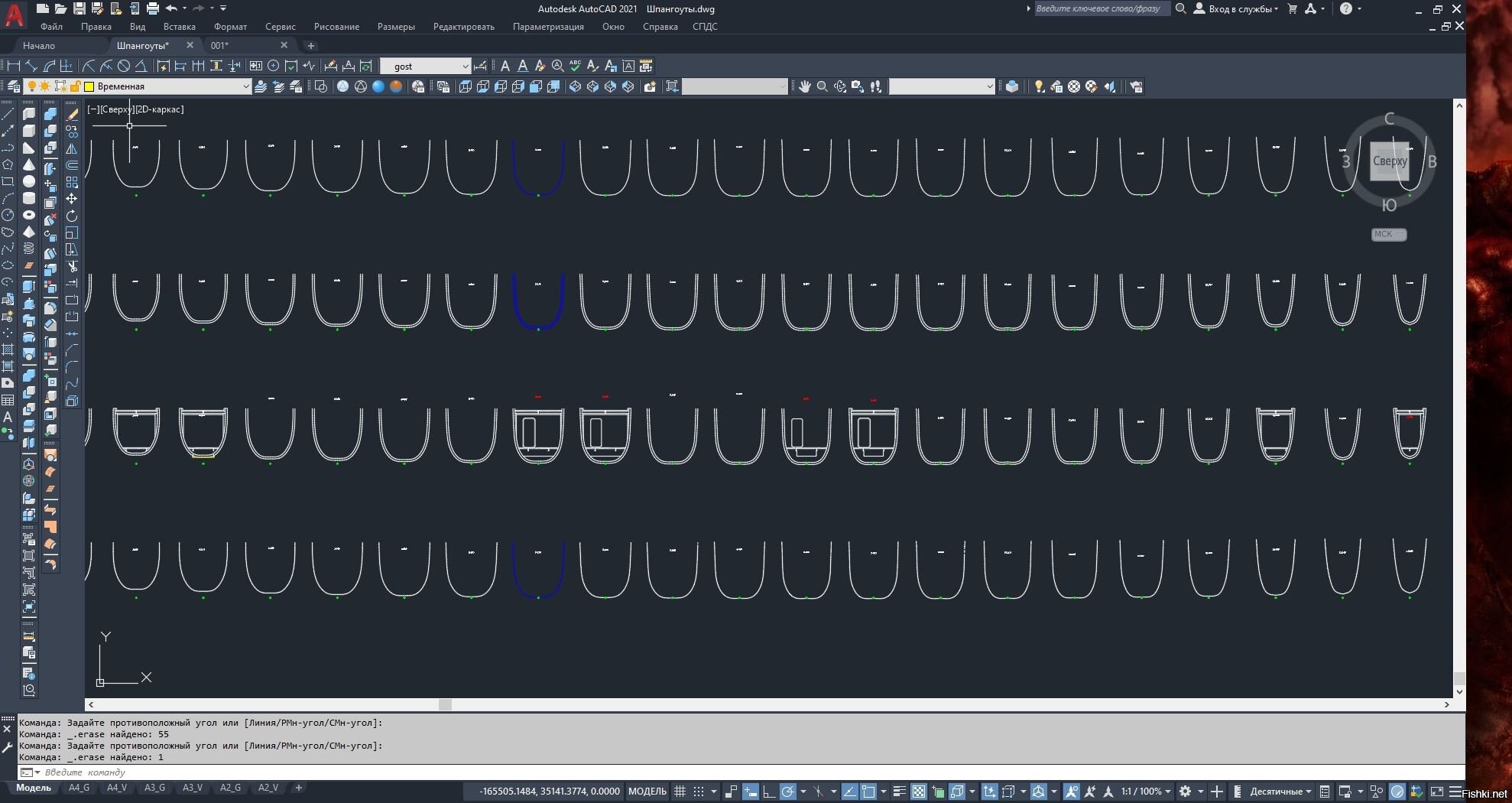Click the Undo arrow icon
The image size is (1512, 803).
(x=171, y=8)
